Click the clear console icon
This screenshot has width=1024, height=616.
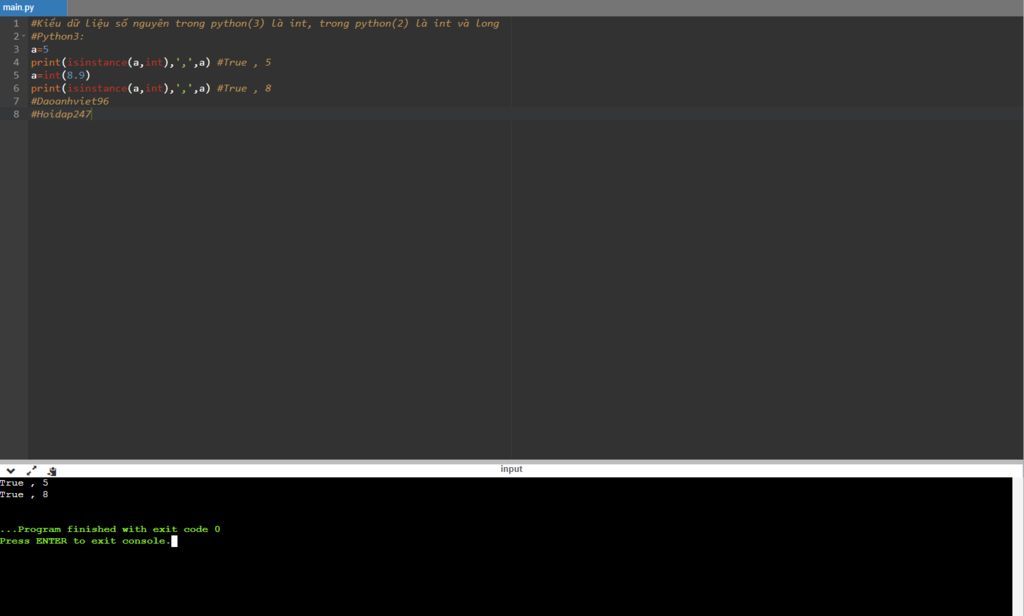(x=52, y=470)
